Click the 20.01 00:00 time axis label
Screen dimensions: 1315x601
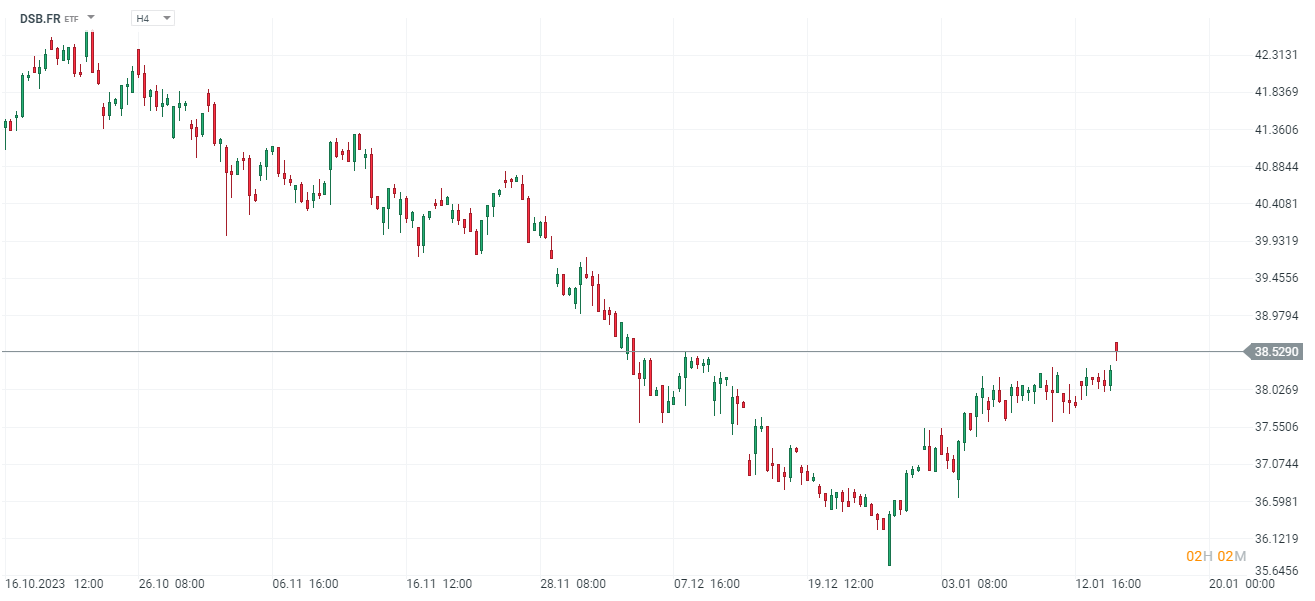pos(1241,583)
